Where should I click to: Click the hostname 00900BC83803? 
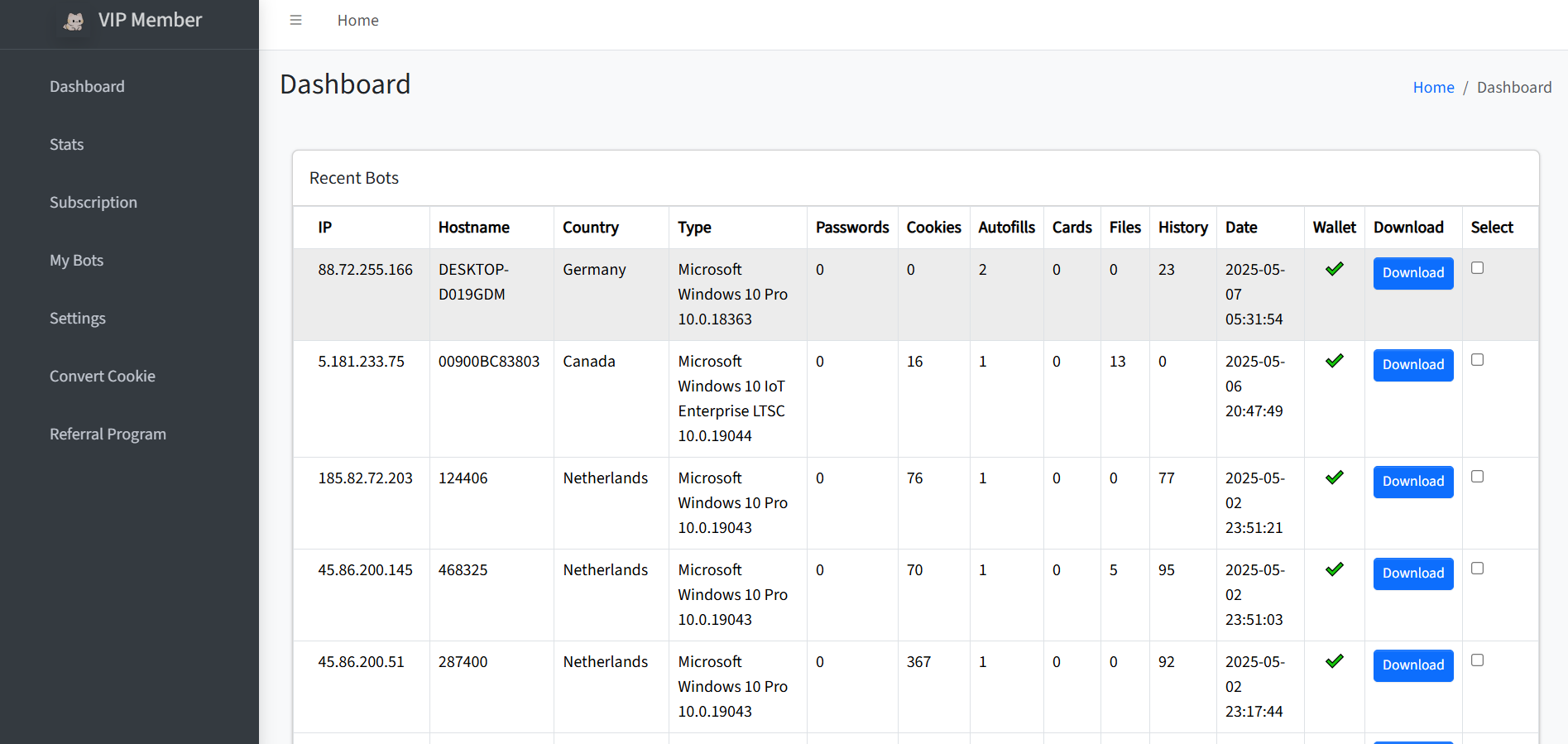(x=489, y=362)
